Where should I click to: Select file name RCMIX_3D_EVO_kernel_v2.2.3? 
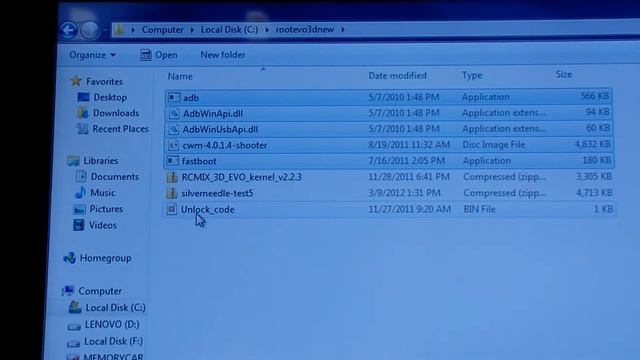(242, 177)
